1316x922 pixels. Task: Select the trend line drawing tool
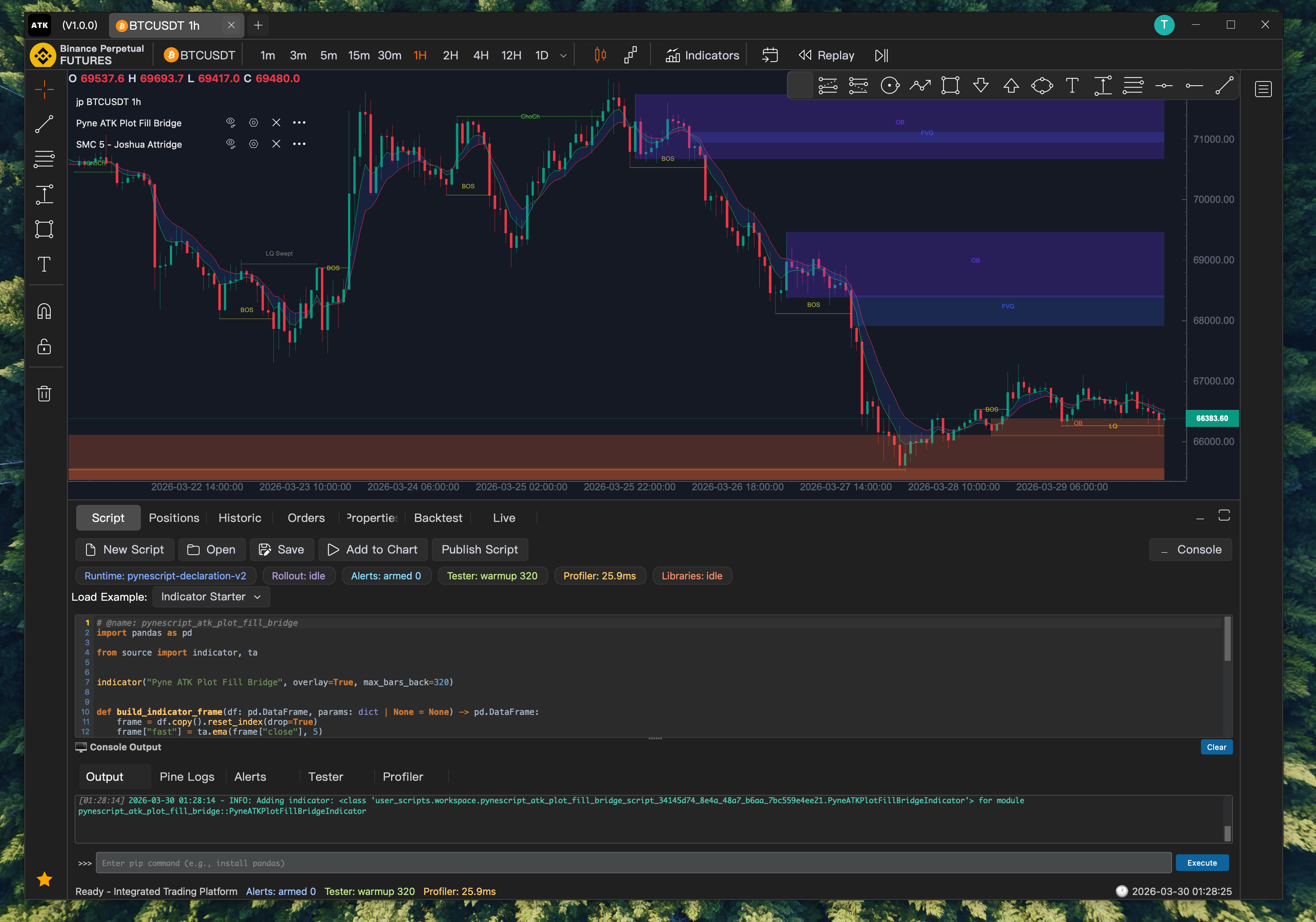click(x=45, y=125)
